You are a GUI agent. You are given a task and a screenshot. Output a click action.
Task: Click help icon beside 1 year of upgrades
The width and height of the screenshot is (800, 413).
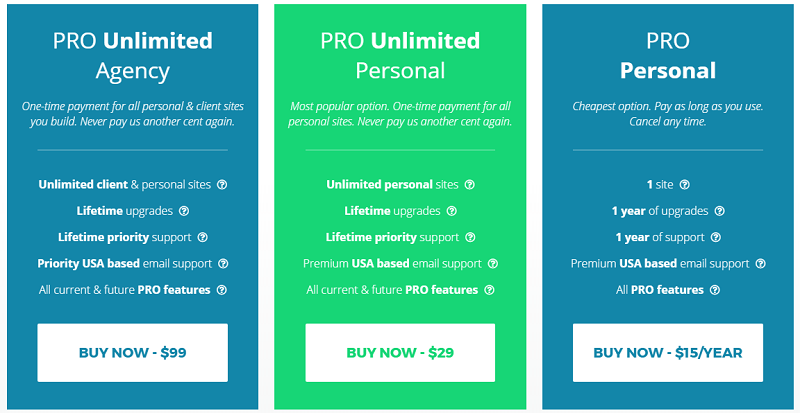(x=720, y=211)
